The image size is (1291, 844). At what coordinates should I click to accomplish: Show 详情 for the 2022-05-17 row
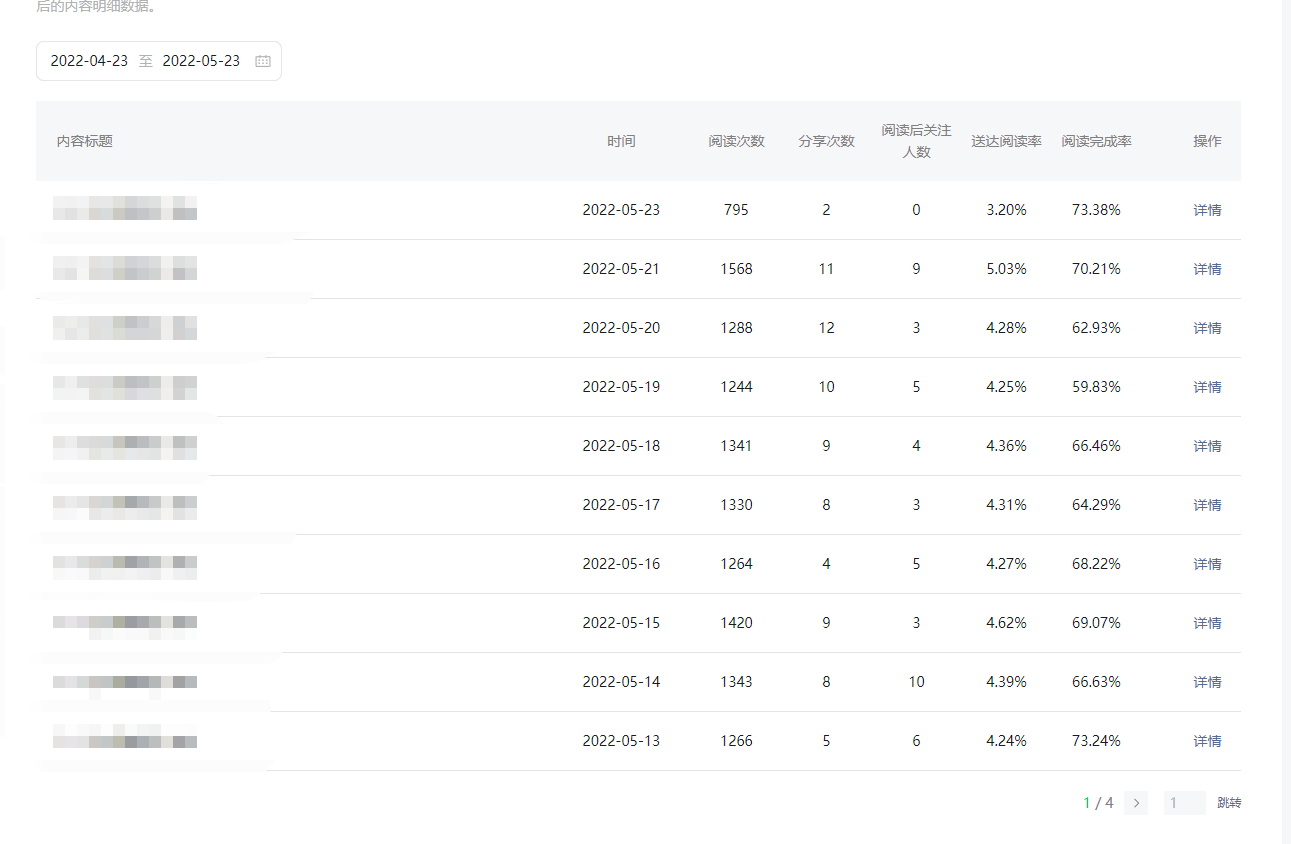click(1207, 505)
